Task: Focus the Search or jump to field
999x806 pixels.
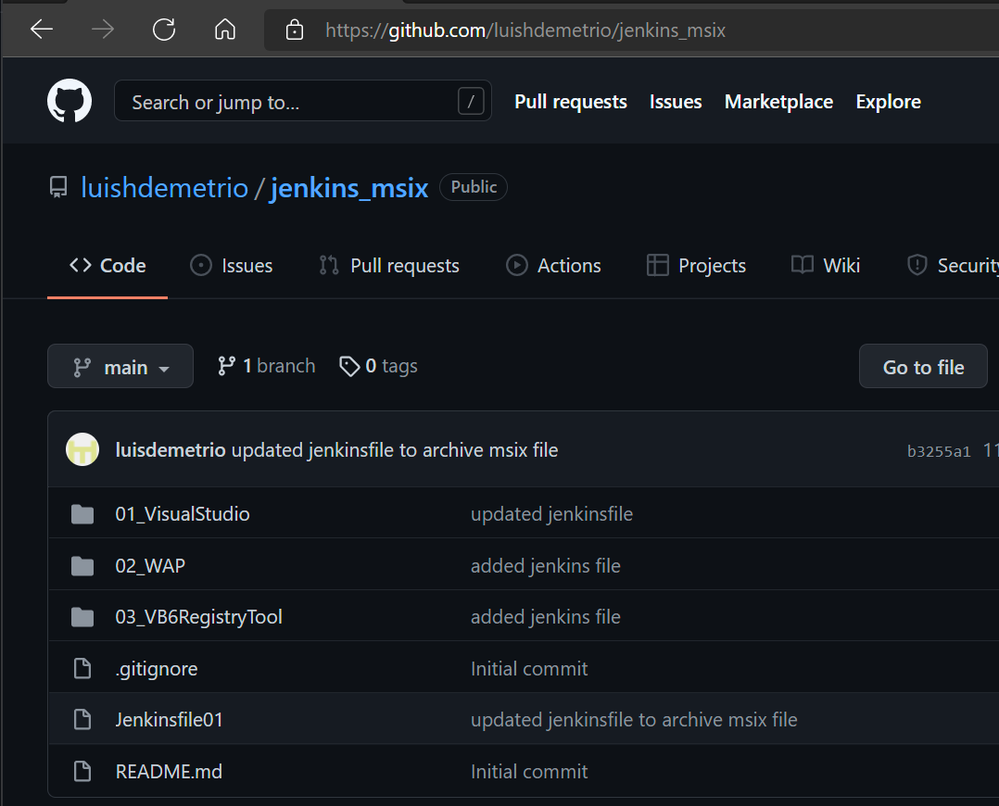Action: tap(303, 101)
